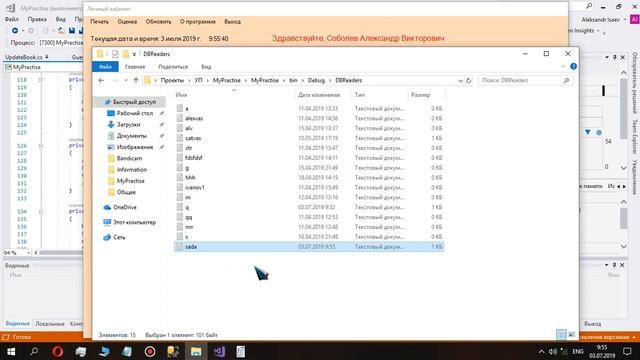Switch to File Explorer taskbar icon
The width and height of the screenshot is (640, 360).
pyautogui.click(x=196, y=351)
